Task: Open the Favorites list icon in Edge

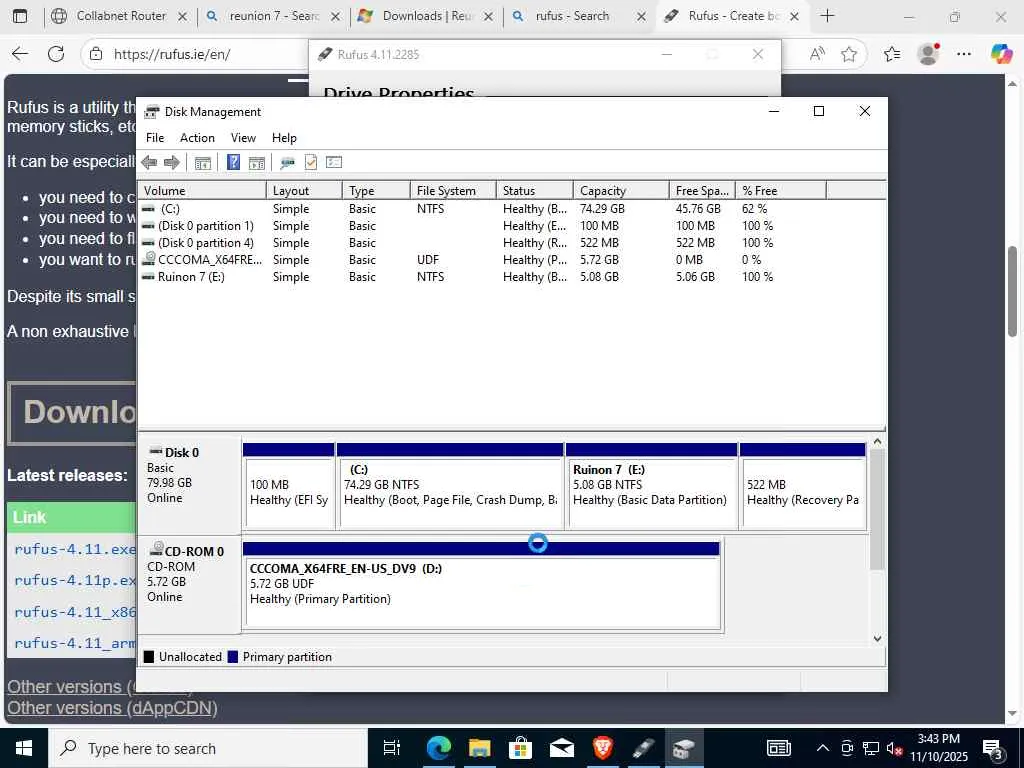Action: 892,54
